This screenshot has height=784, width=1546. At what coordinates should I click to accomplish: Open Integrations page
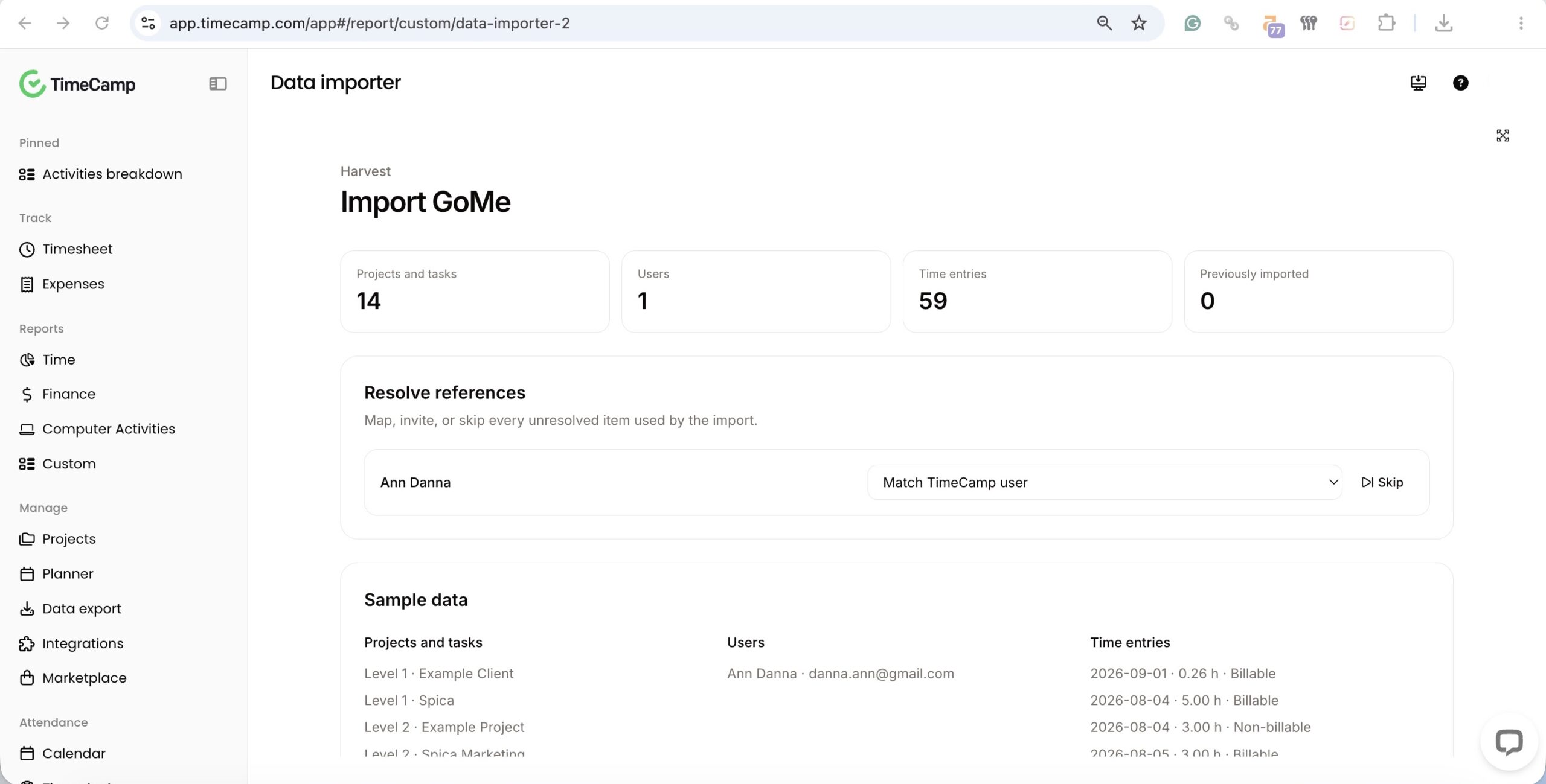tap(83, 643)
